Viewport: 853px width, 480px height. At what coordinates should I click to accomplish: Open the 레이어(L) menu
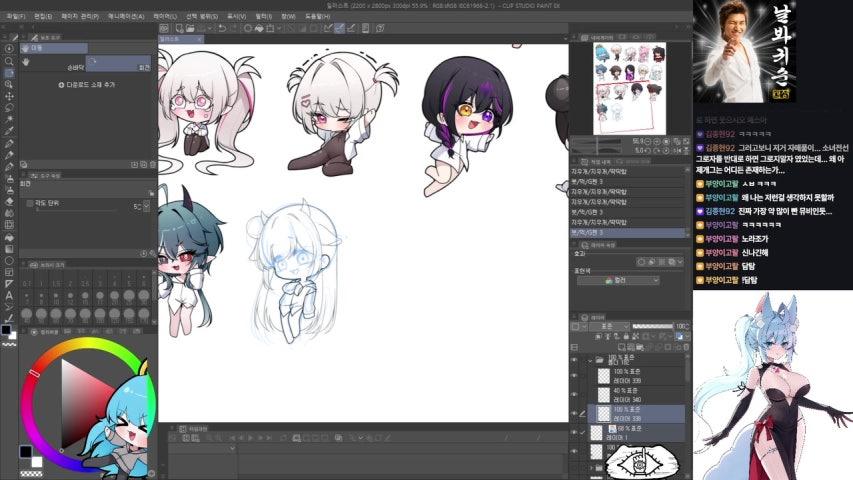coord(162,16)
